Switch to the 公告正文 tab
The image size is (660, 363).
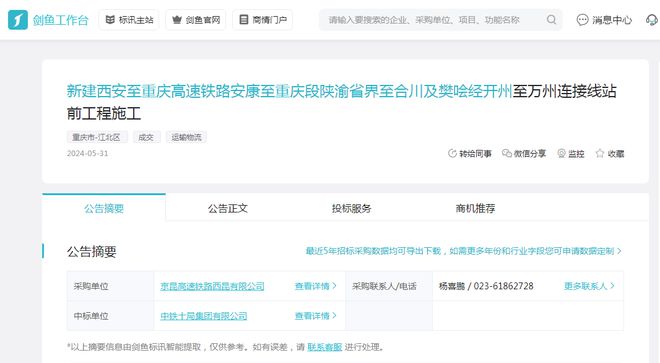pyautogui.click(x=228, y=208)
